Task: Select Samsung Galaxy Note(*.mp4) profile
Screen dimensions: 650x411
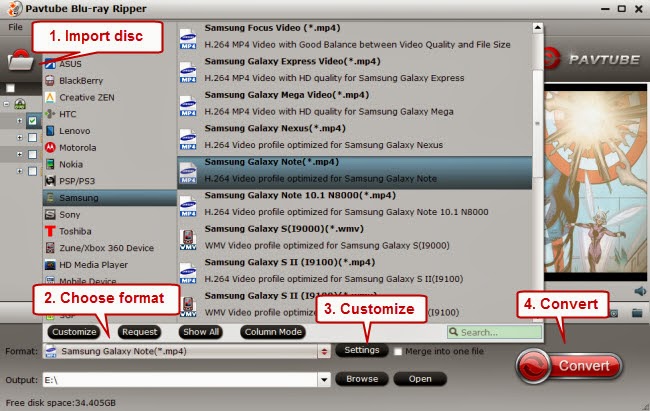Action: (354, 173)
